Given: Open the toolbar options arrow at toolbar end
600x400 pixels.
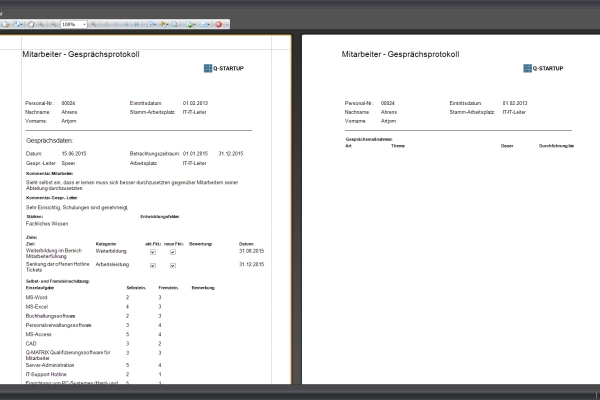Looking at the screenshot, I should 227,24.
